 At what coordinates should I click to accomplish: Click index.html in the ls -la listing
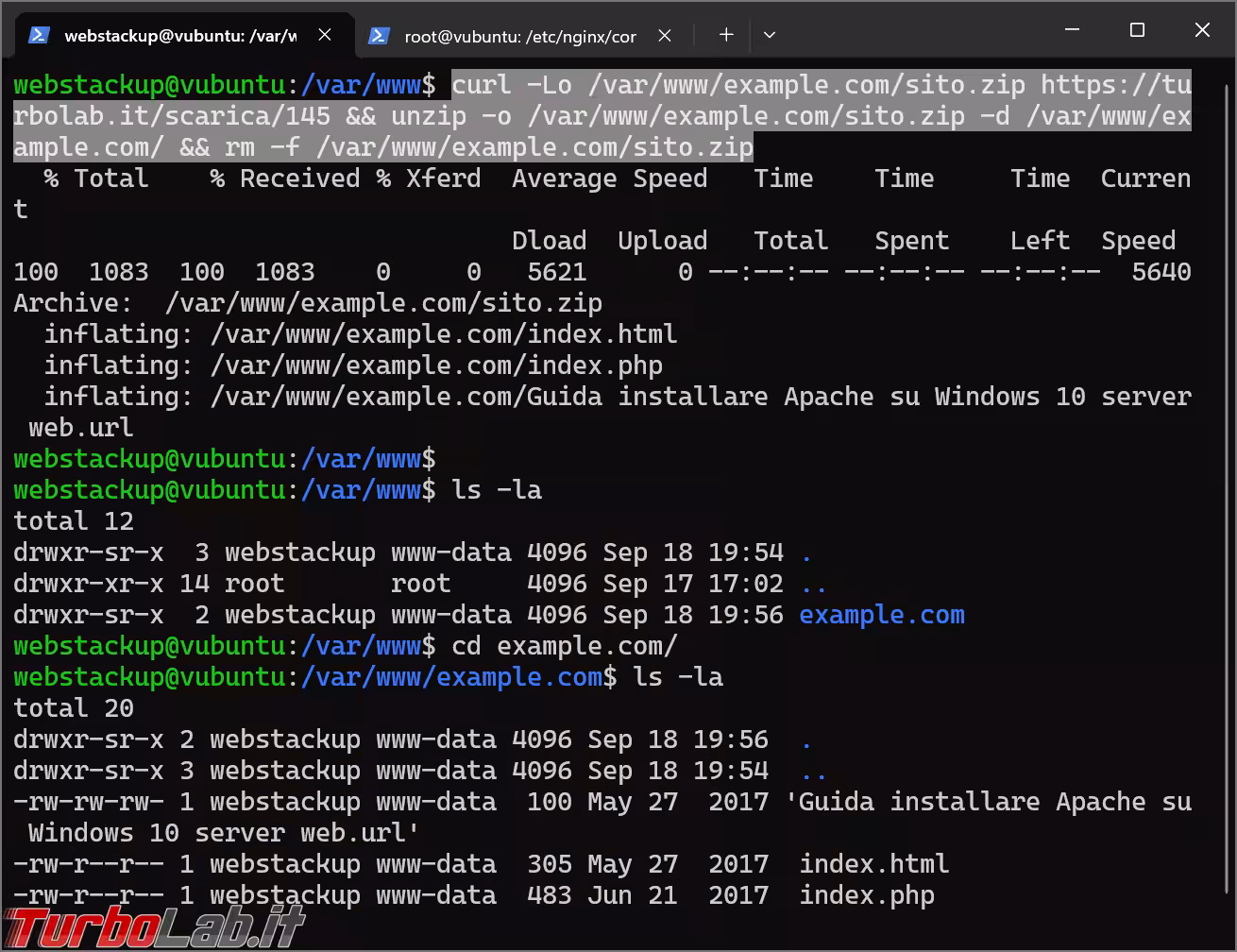[x=873, y=864]
